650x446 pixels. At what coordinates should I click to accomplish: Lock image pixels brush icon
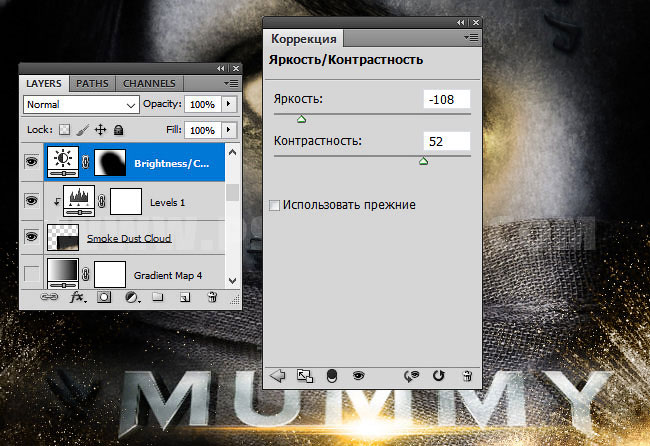coord(82,130)
